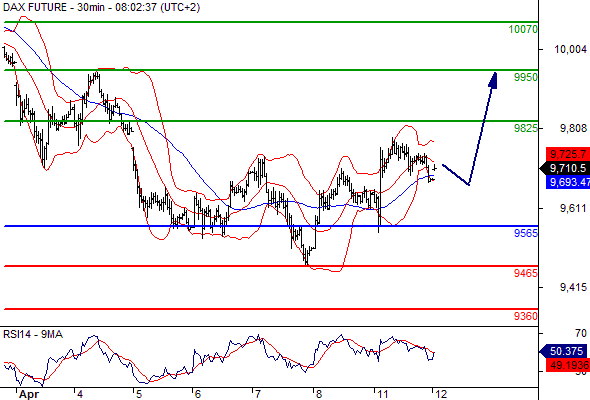
Task: Click the 9,611 price axis value
Action: [x=573, y=208]
